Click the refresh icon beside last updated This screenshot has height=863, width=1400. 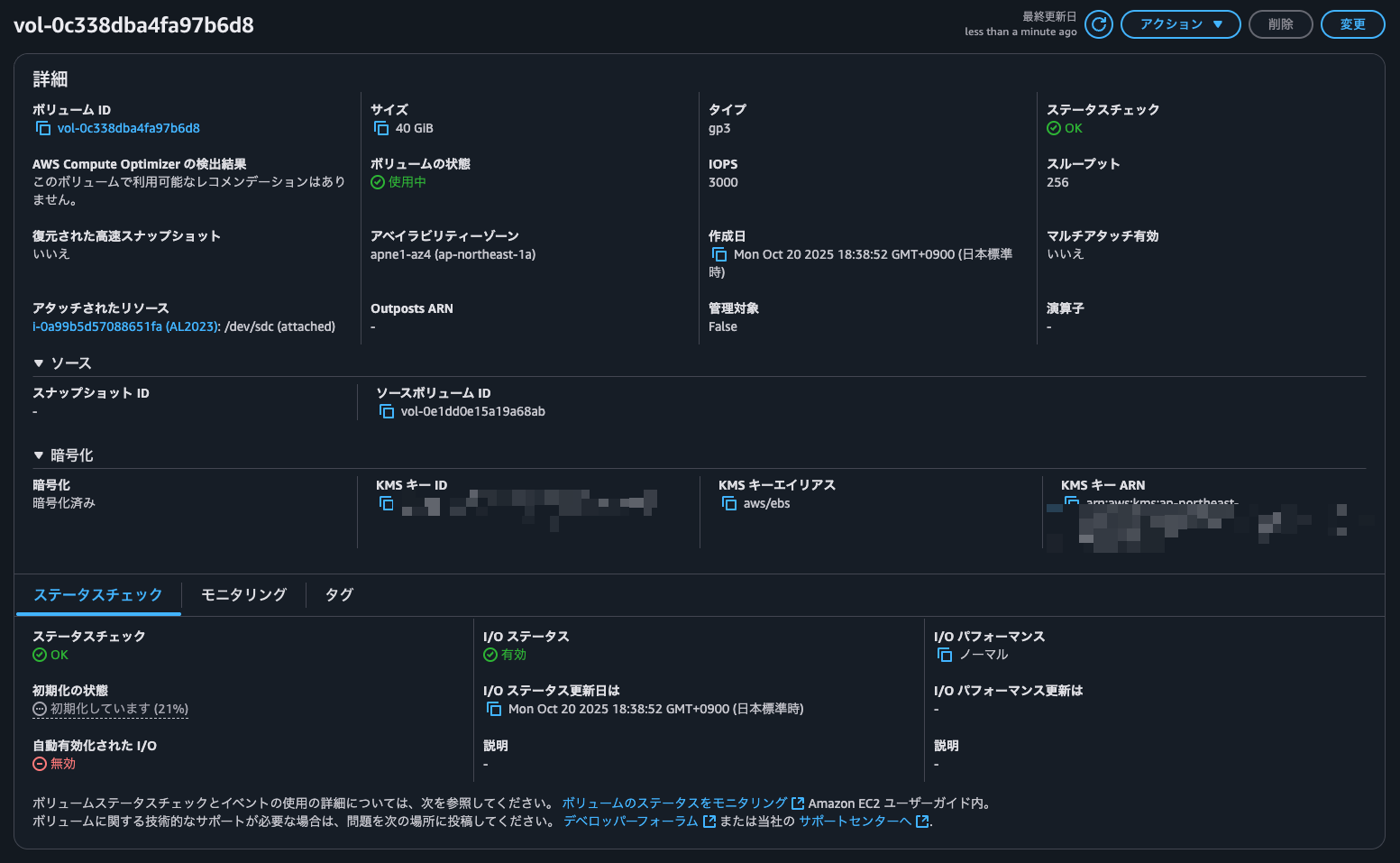(x=1099, y=24)
